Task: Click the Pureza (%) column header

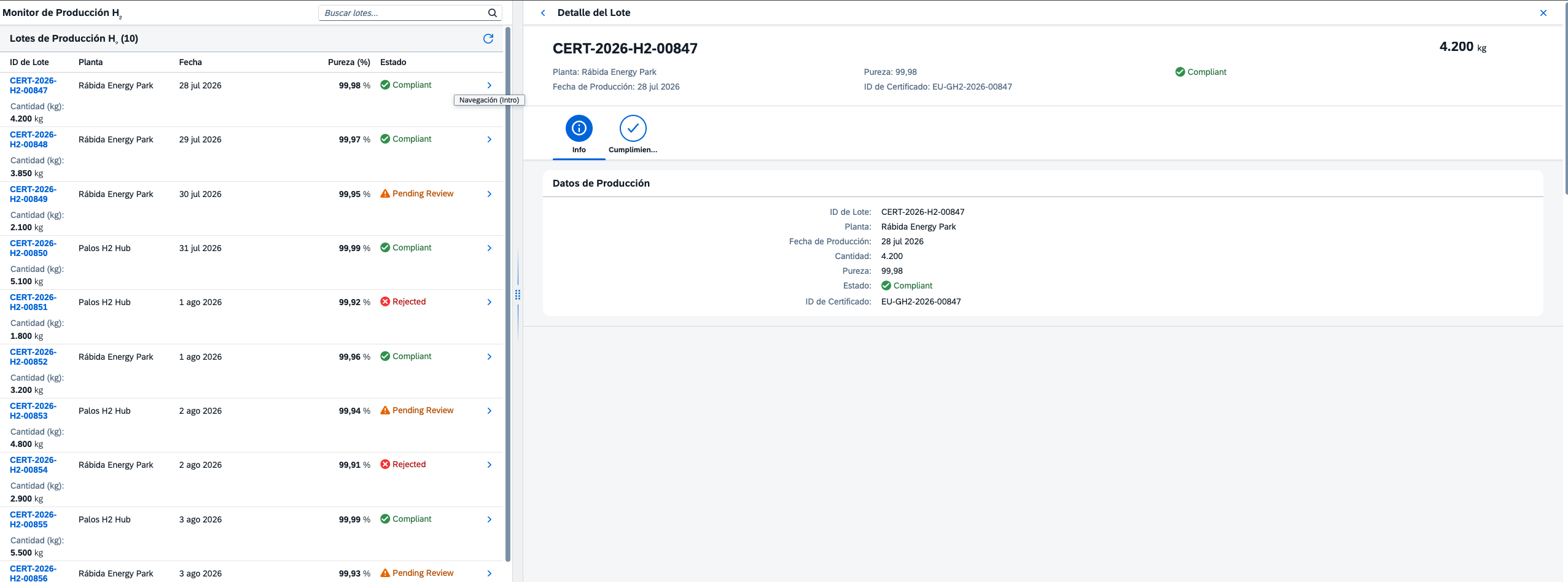Action: coord(349,62)
